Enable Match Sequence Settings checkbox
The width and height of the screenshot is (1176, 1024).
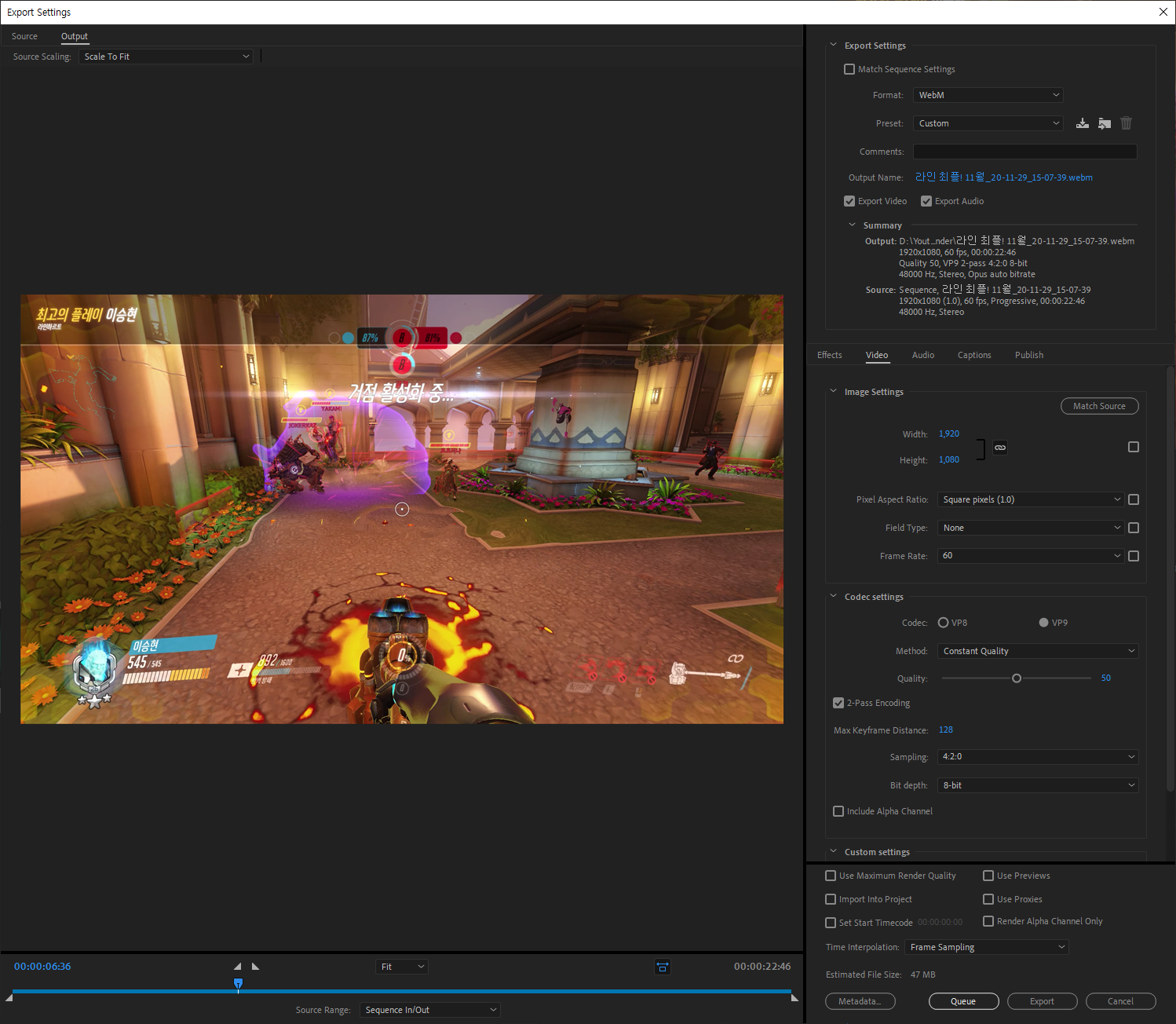click(849, 69)
